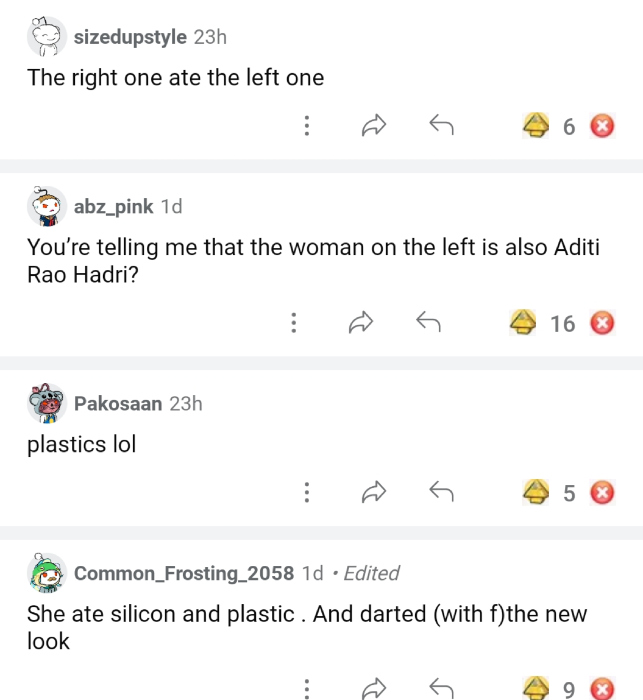View abz_pink's avatar

click(x=46, y=207)
